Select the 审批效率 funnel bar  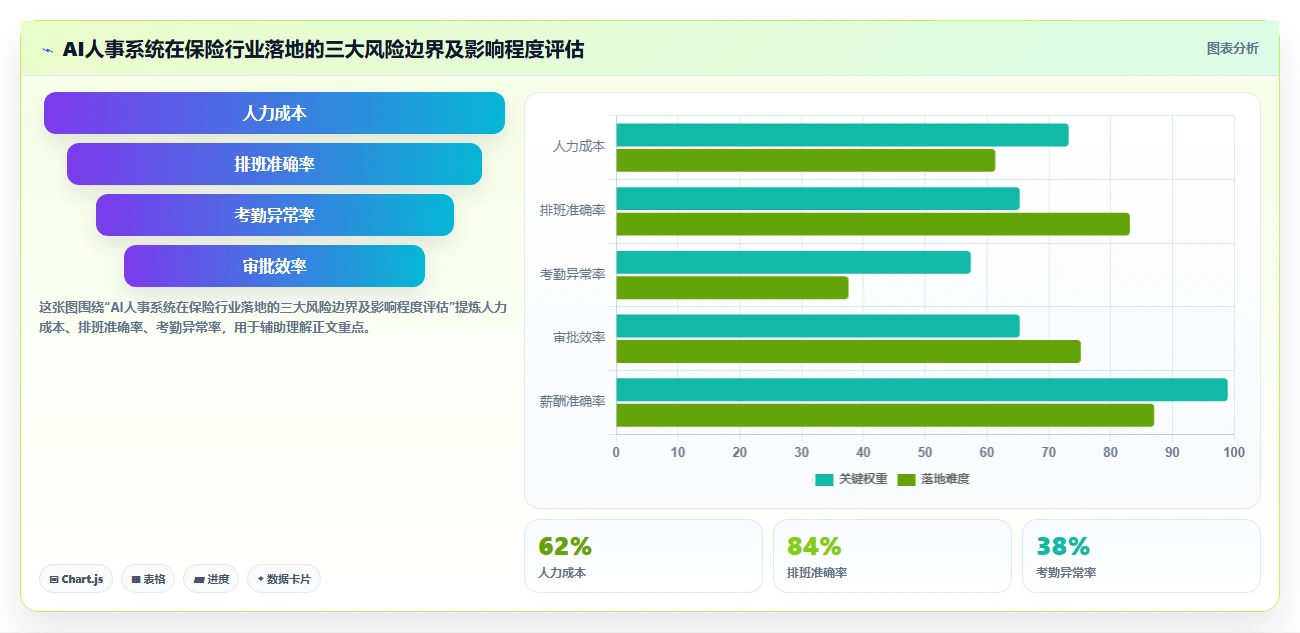274,266
